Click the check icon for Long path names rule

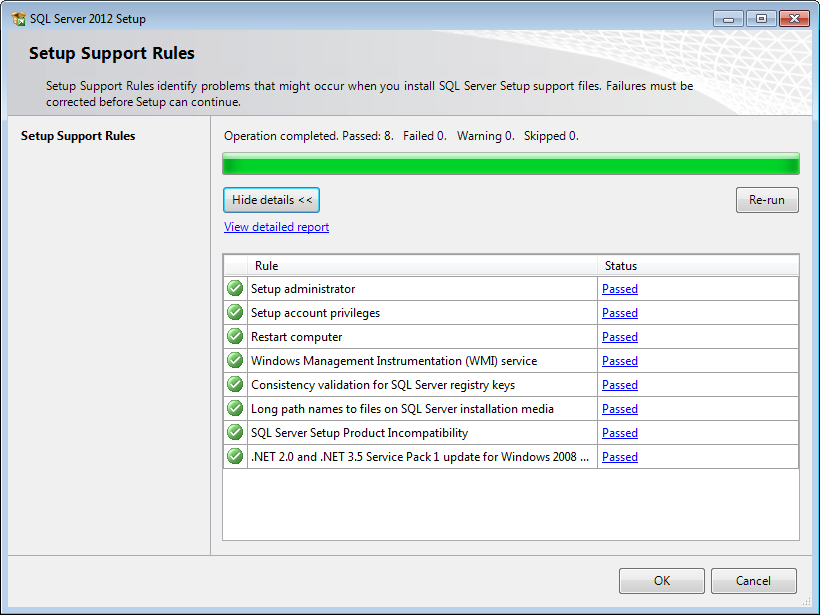[234, 408]
